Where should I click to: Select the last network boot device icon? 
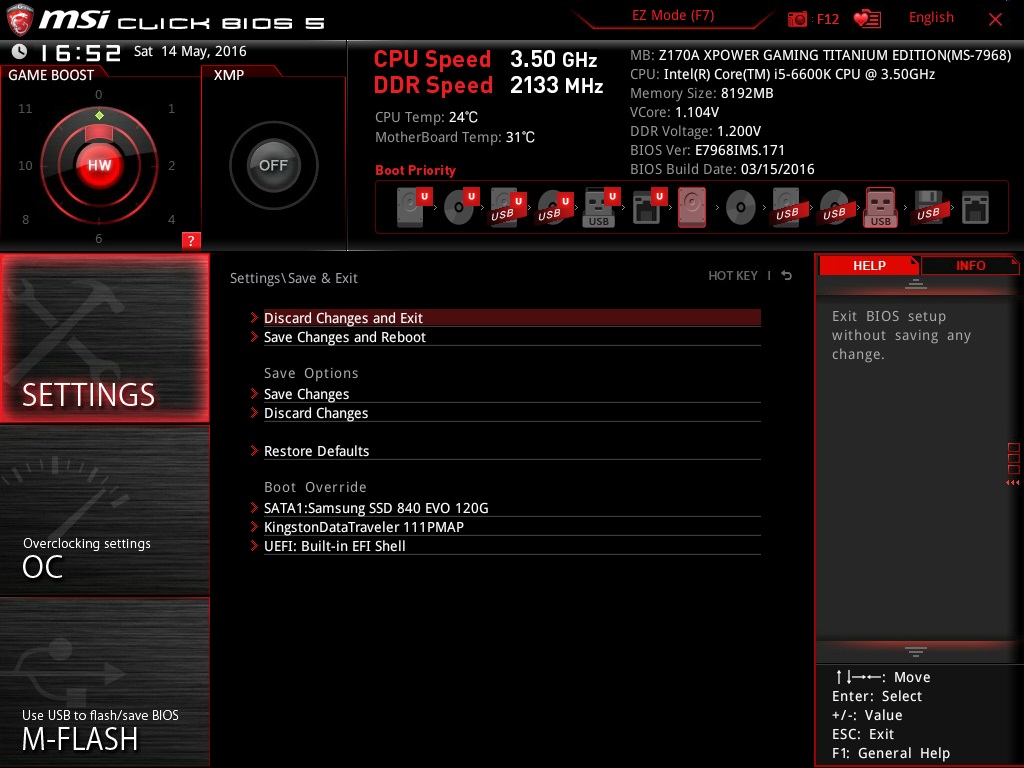click(974, 208)
